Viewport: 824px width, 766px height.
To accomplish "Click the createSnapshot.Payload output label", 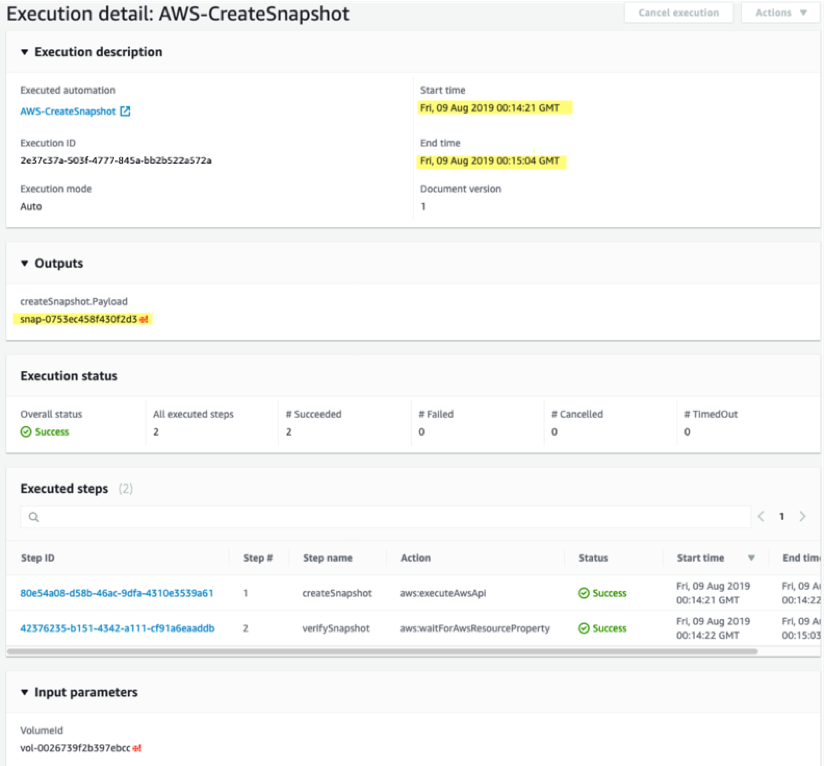I will (x=74, y=302).
